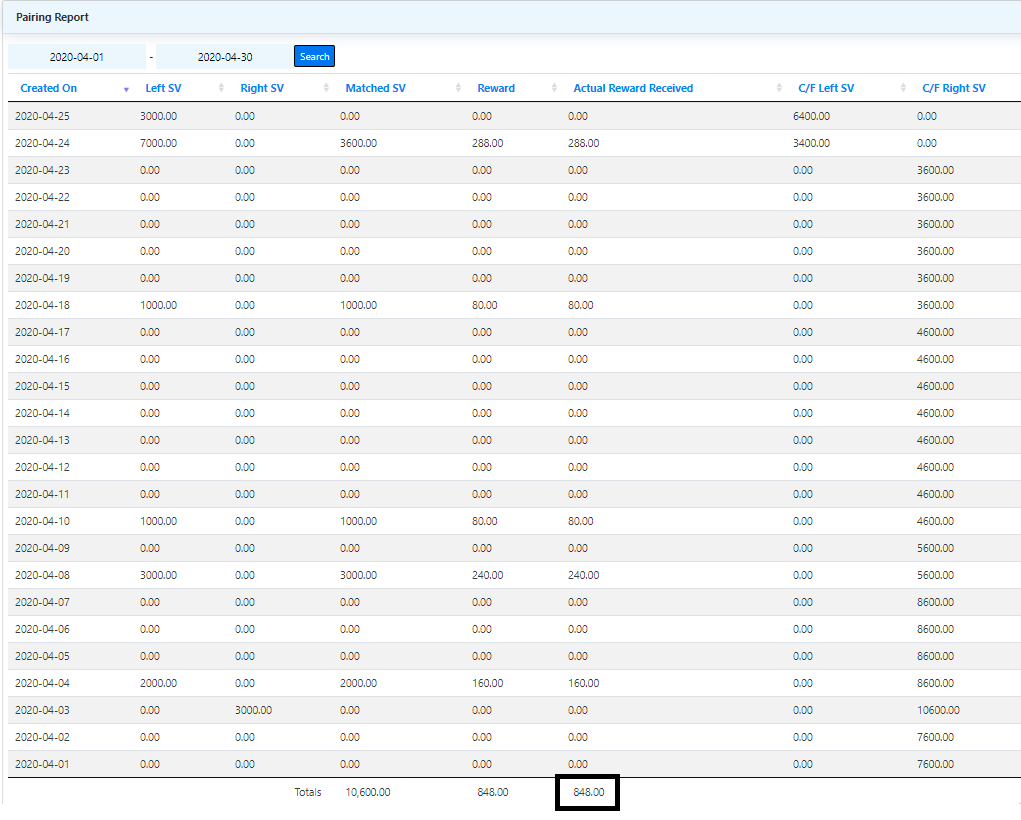Select Left SV value 7000.00
The width and height of the screenshot is (1021, 820).
pos(158,143)
